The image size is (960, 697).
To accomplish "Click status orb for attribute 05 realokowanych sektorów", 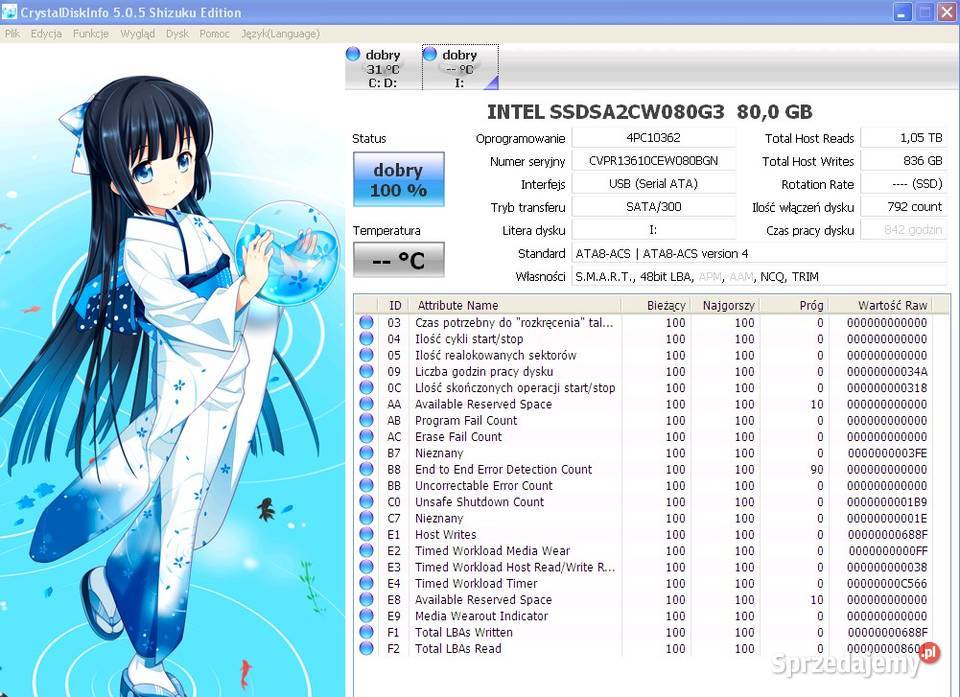I will click(x=366, y=355).
